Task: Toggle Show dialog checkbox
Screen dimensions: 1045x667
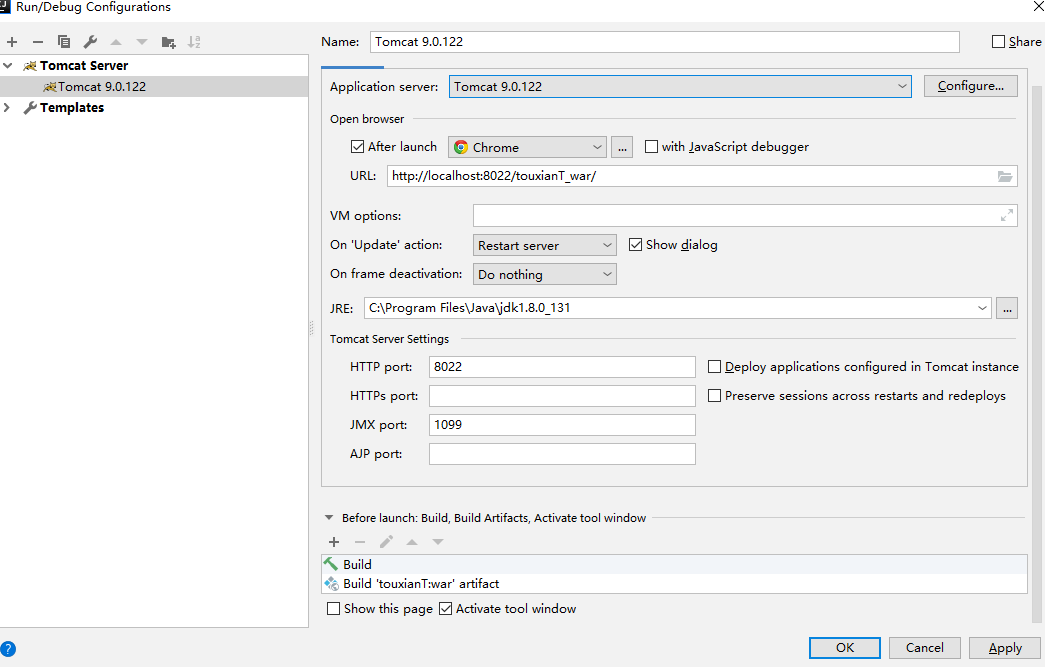Action: [635, 245]
